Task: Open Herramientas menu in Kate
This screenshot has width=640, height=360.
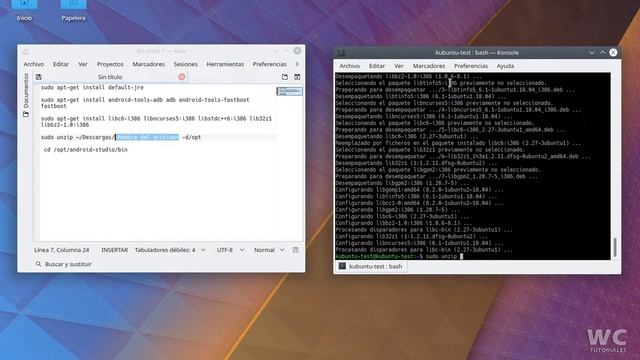Action: coord(225,64)
